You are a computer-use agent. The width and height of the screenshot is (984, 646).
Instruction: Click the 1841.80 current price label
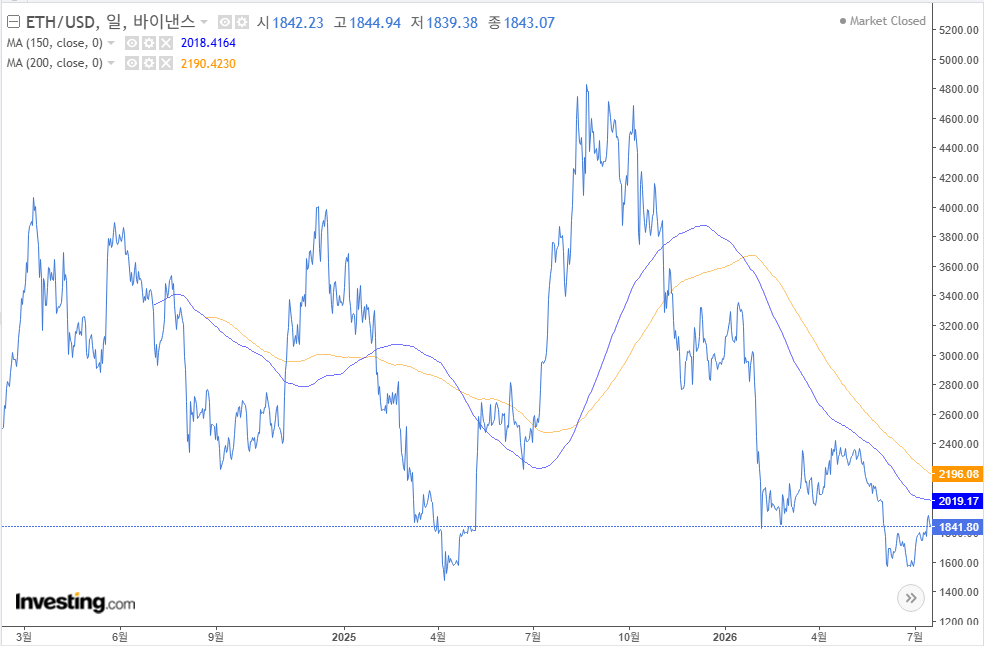pyautogui.click(x=958, y=527)
